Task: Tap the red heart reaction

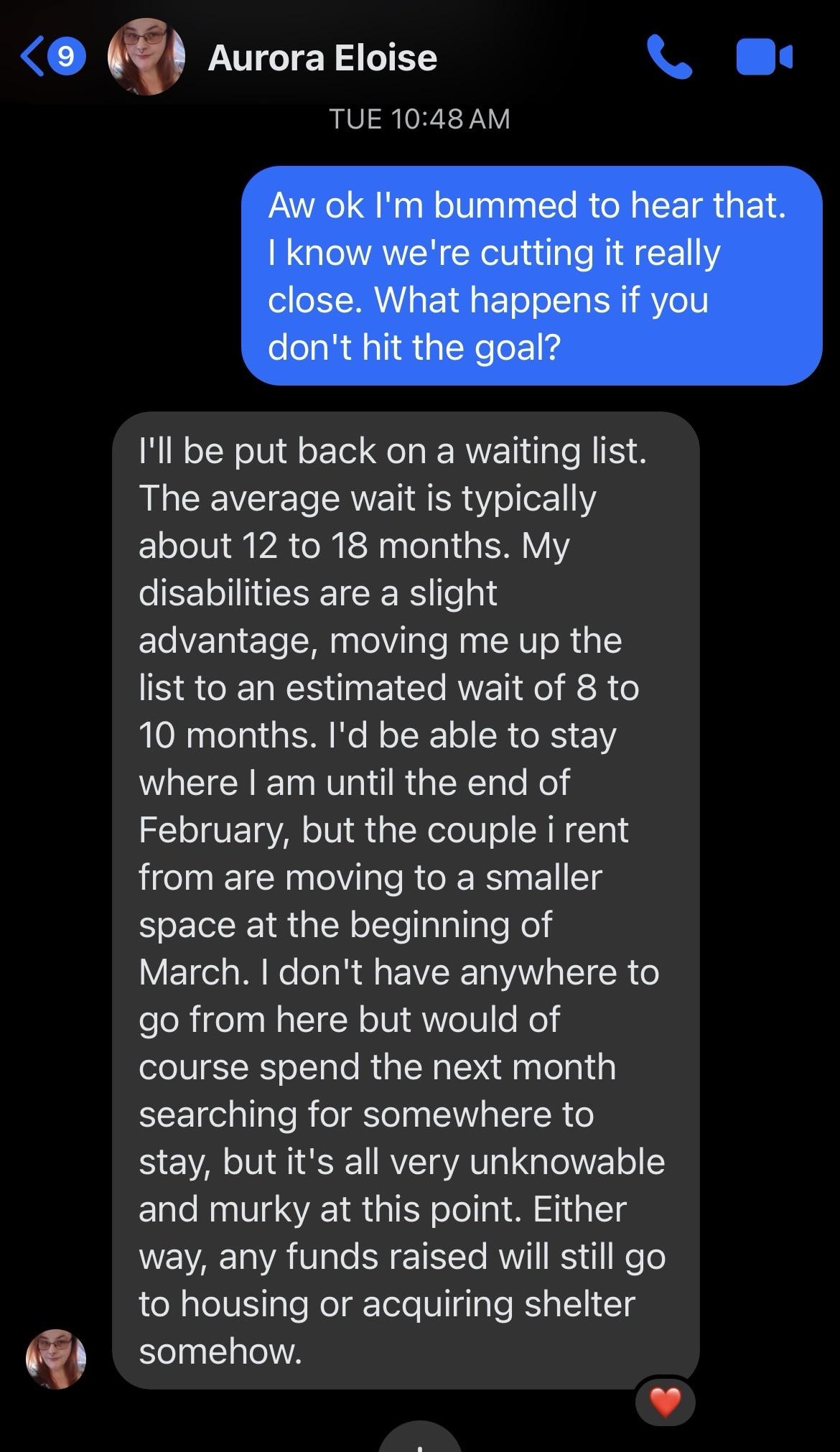Action: coord(665,1401)
